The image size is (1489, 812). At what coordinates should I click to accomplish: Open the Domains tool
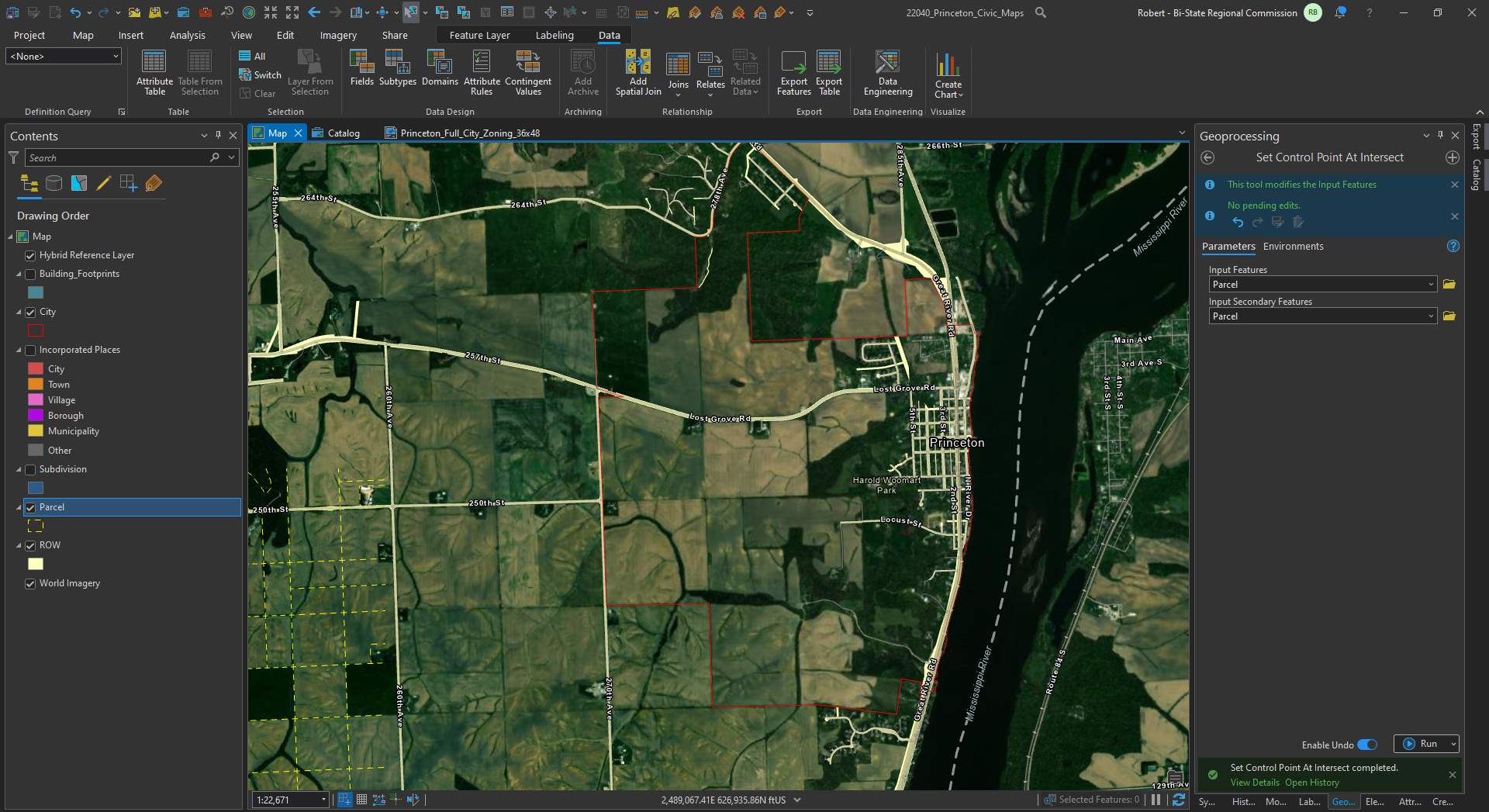tap(440, 73)
